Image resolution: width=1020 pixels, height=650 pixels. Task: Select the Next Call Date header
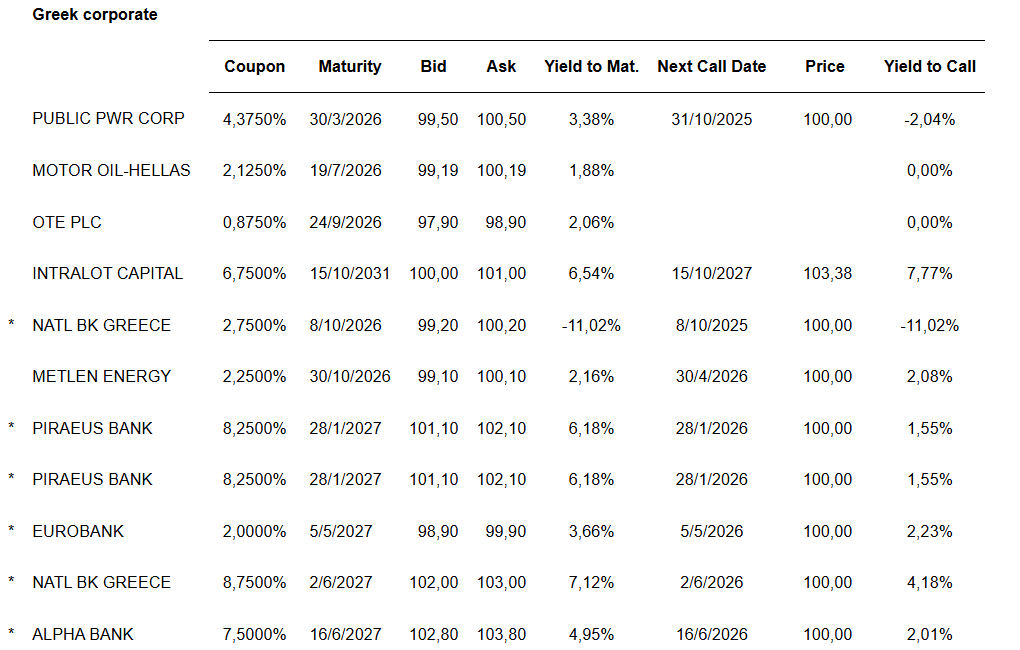point(711,67)
